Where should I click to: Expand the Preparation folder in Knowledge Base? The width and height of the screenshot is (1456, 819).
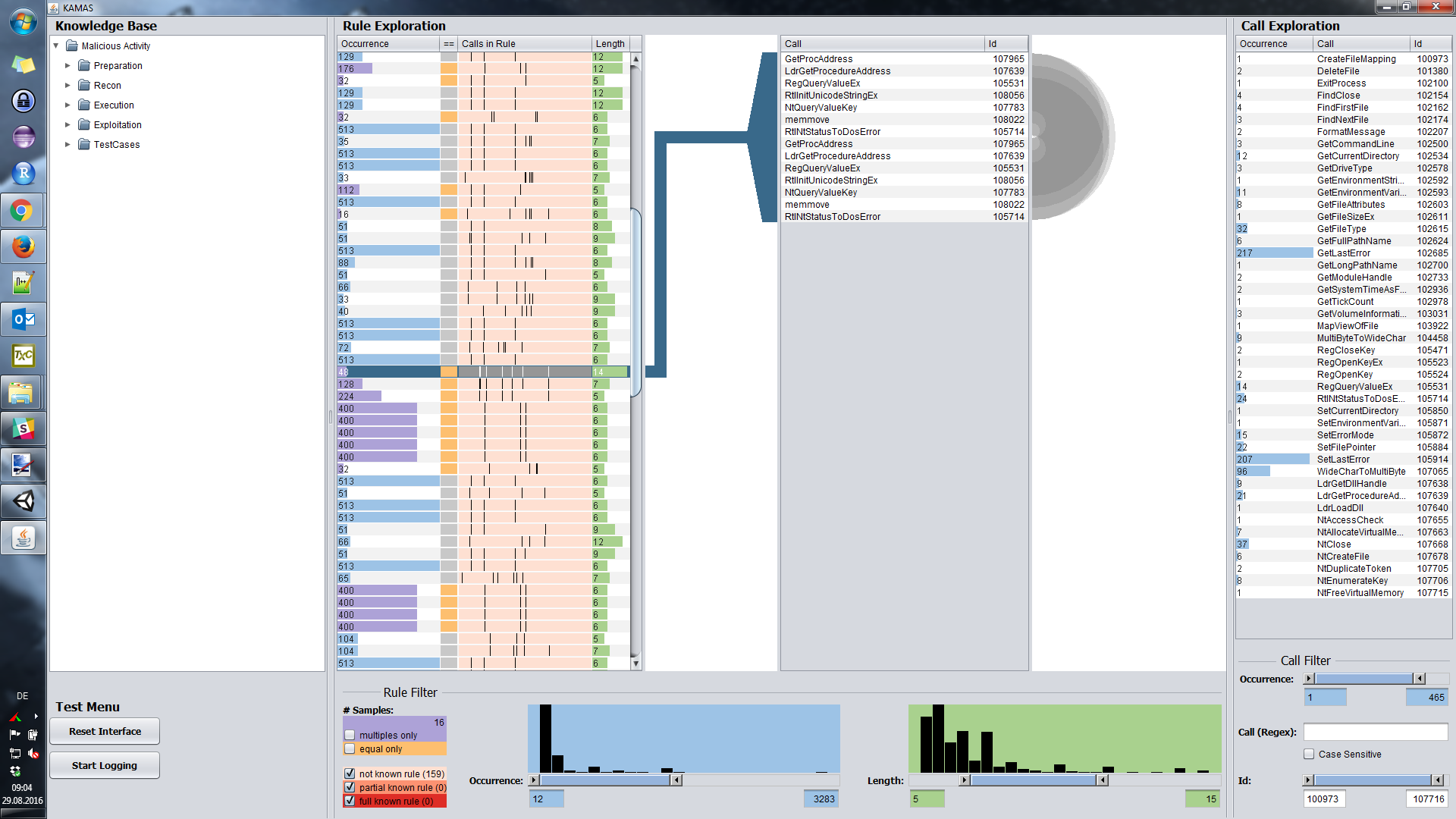pyautogui.click(x=67, y=66)
